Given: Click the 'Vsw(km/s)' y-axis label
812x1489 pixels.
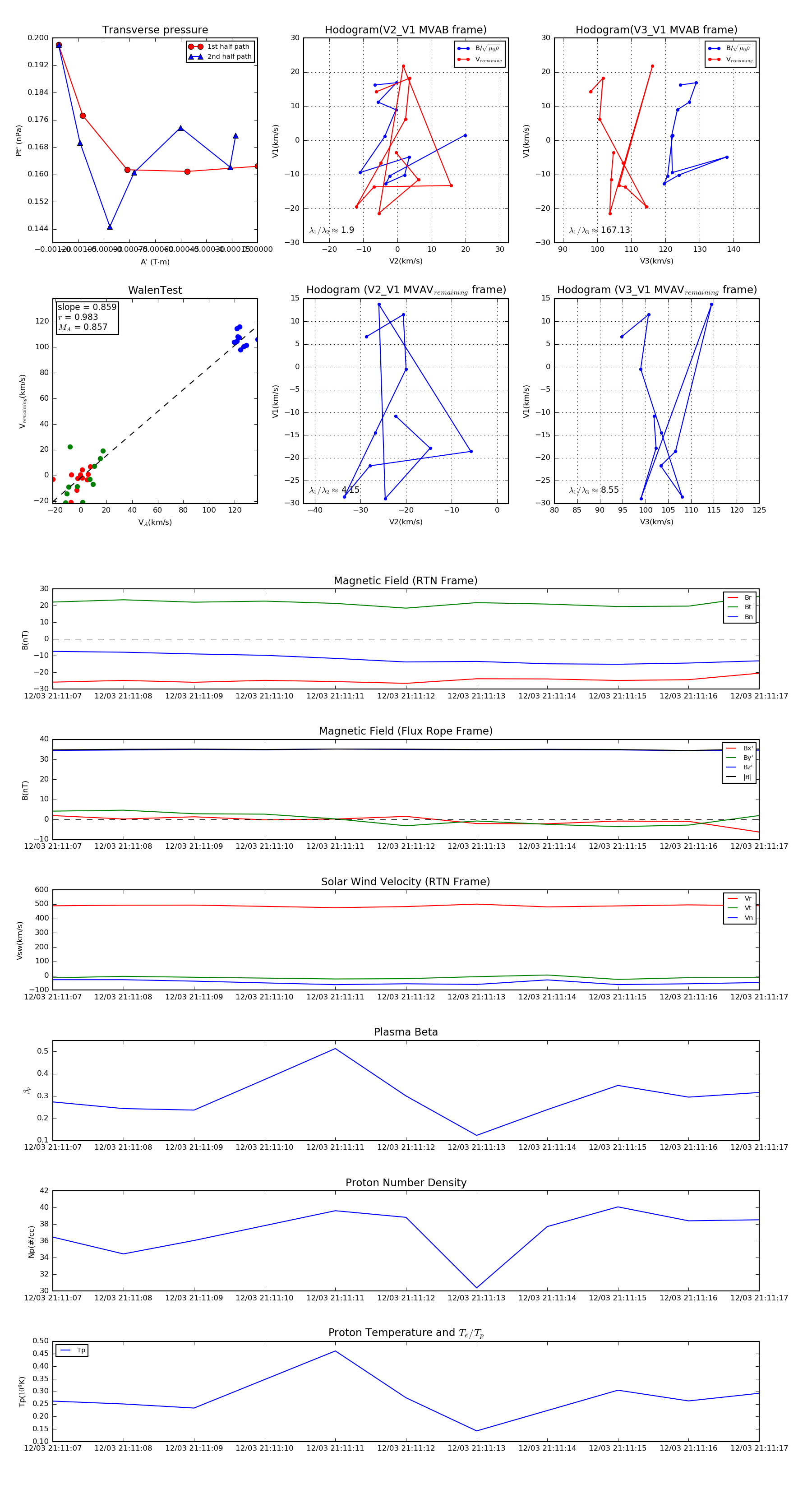Looking at the screenshot, I should (x=20, y=940).
